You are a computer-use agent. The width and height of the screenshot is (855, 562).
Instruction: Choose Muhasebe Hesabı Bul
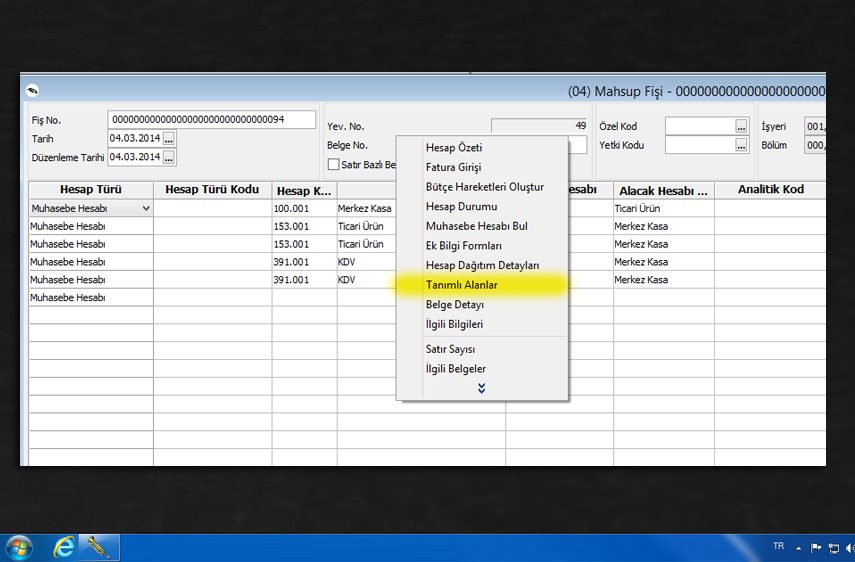[x=477, y=226]
